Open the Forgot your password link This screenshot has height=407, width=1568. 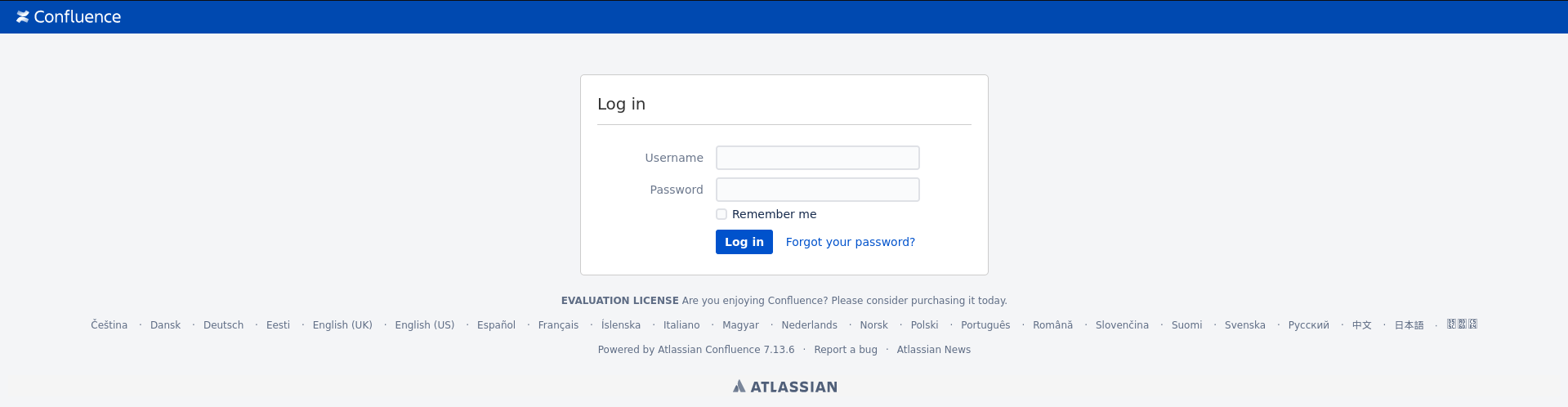851,242
